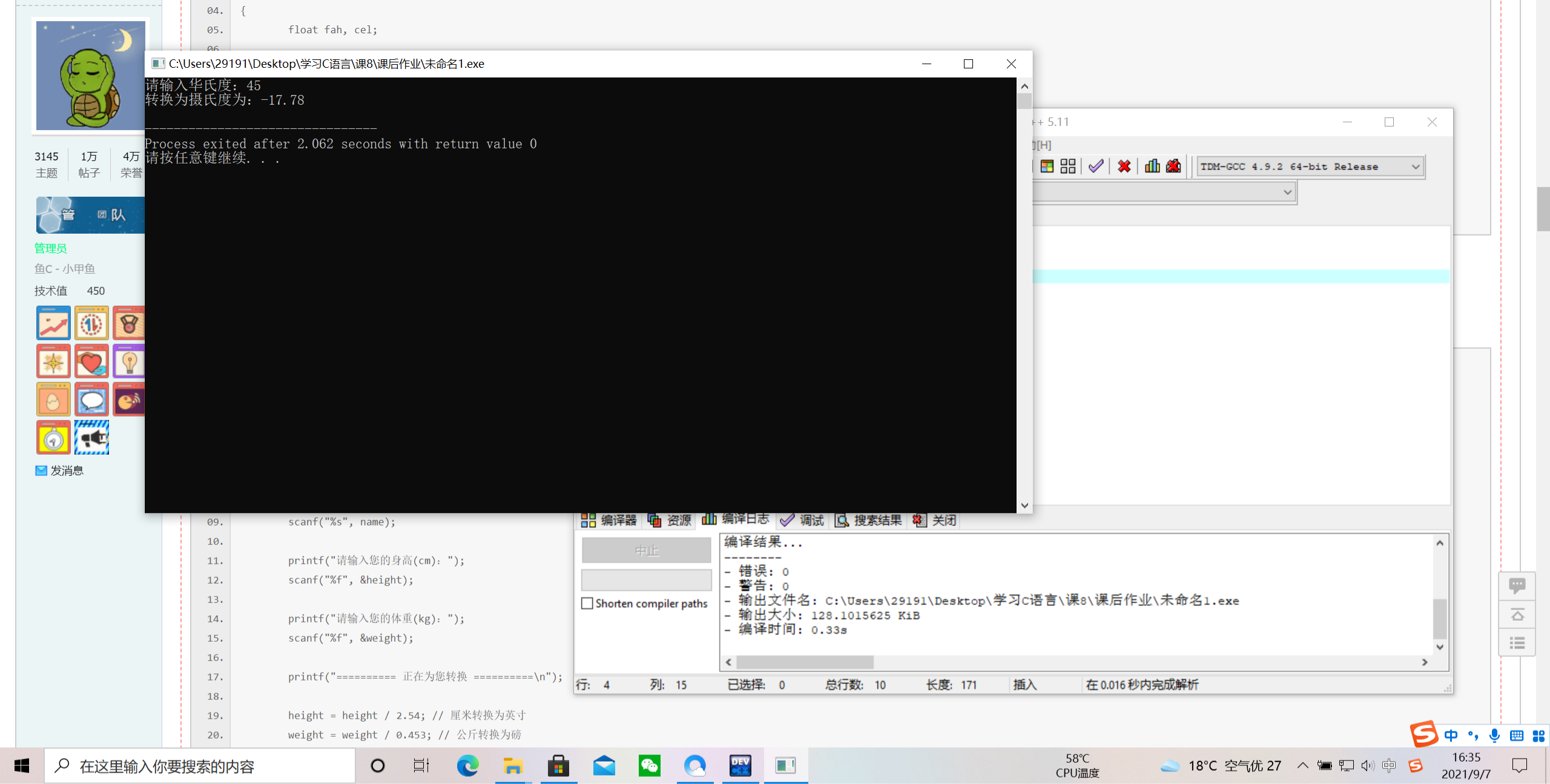Click the egg medal icon
Image resolution: width=1550 pixels, height=784 pixels.
53,400
